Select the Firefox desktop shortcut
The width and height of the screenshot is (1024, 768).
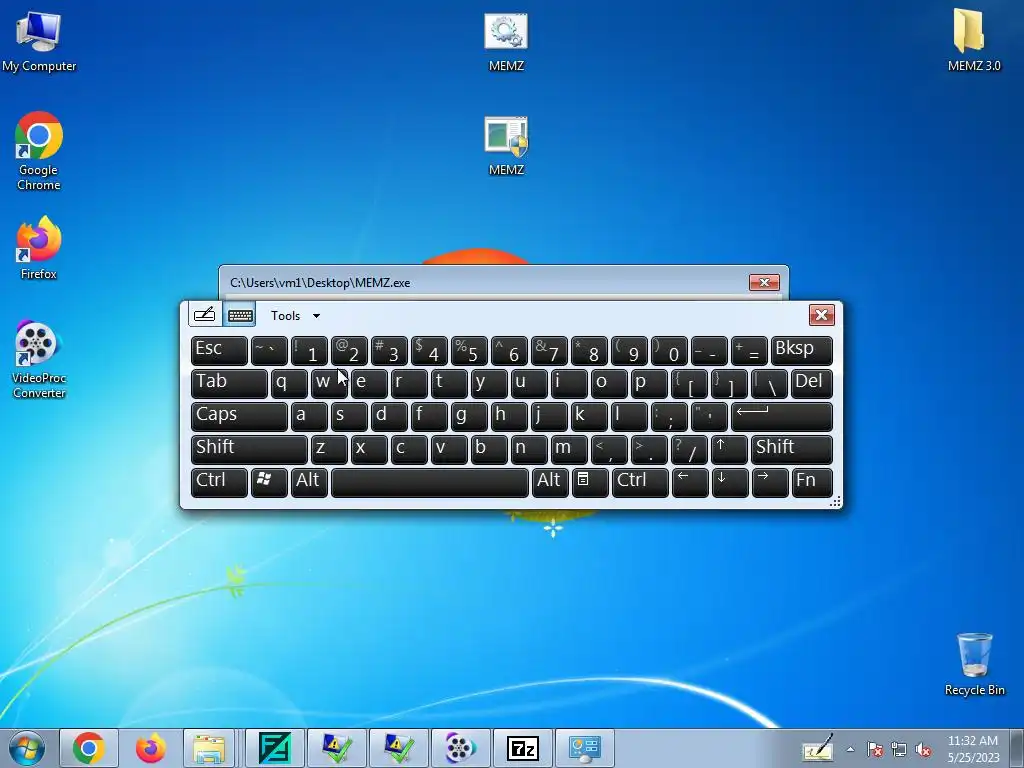39,248
